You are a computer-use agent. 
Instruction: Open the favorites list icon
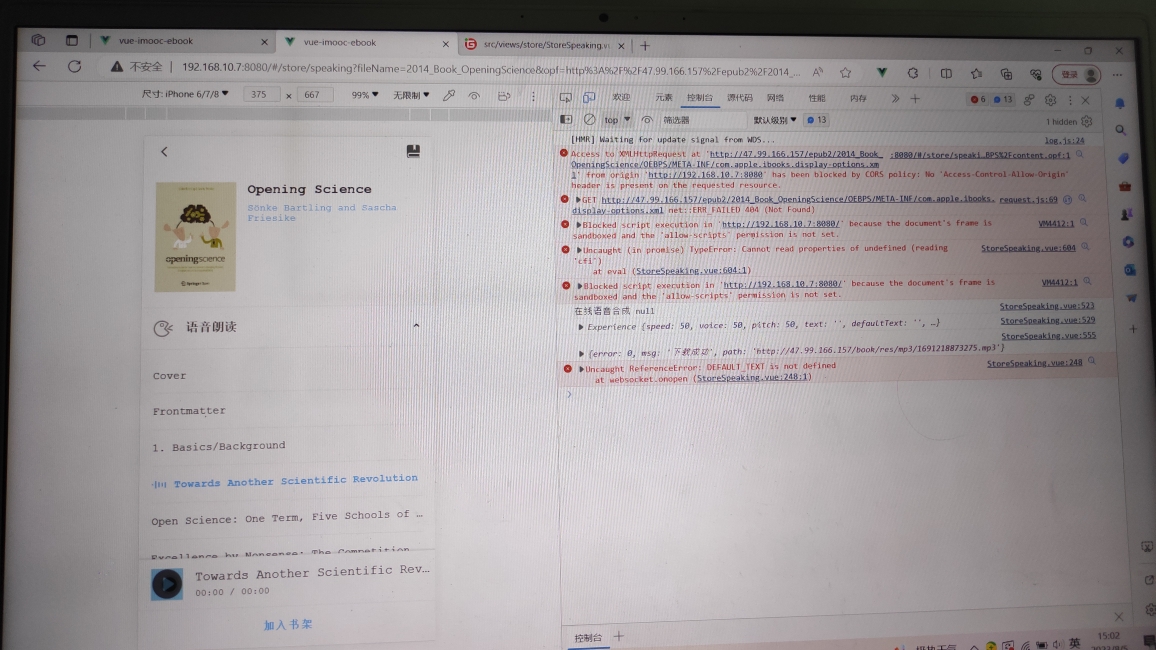pos(976,74)
